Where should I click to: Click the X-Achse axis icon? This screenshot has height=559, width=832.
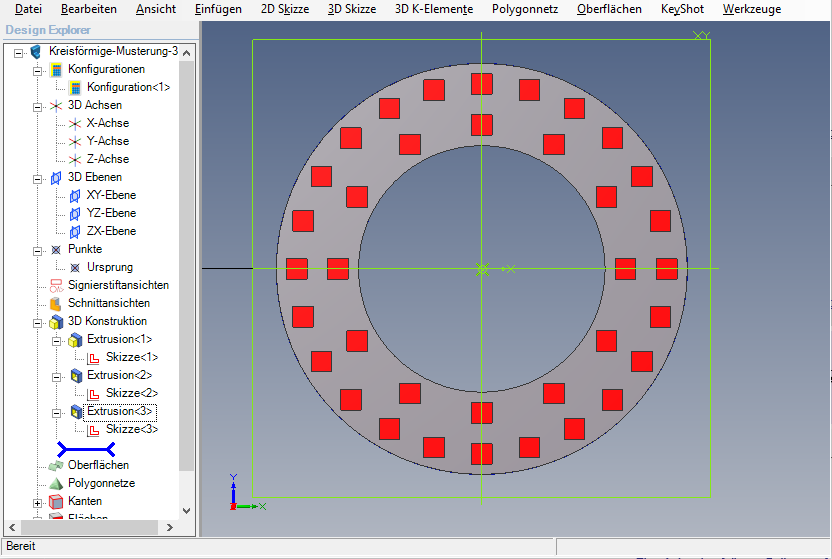[75, 124]
